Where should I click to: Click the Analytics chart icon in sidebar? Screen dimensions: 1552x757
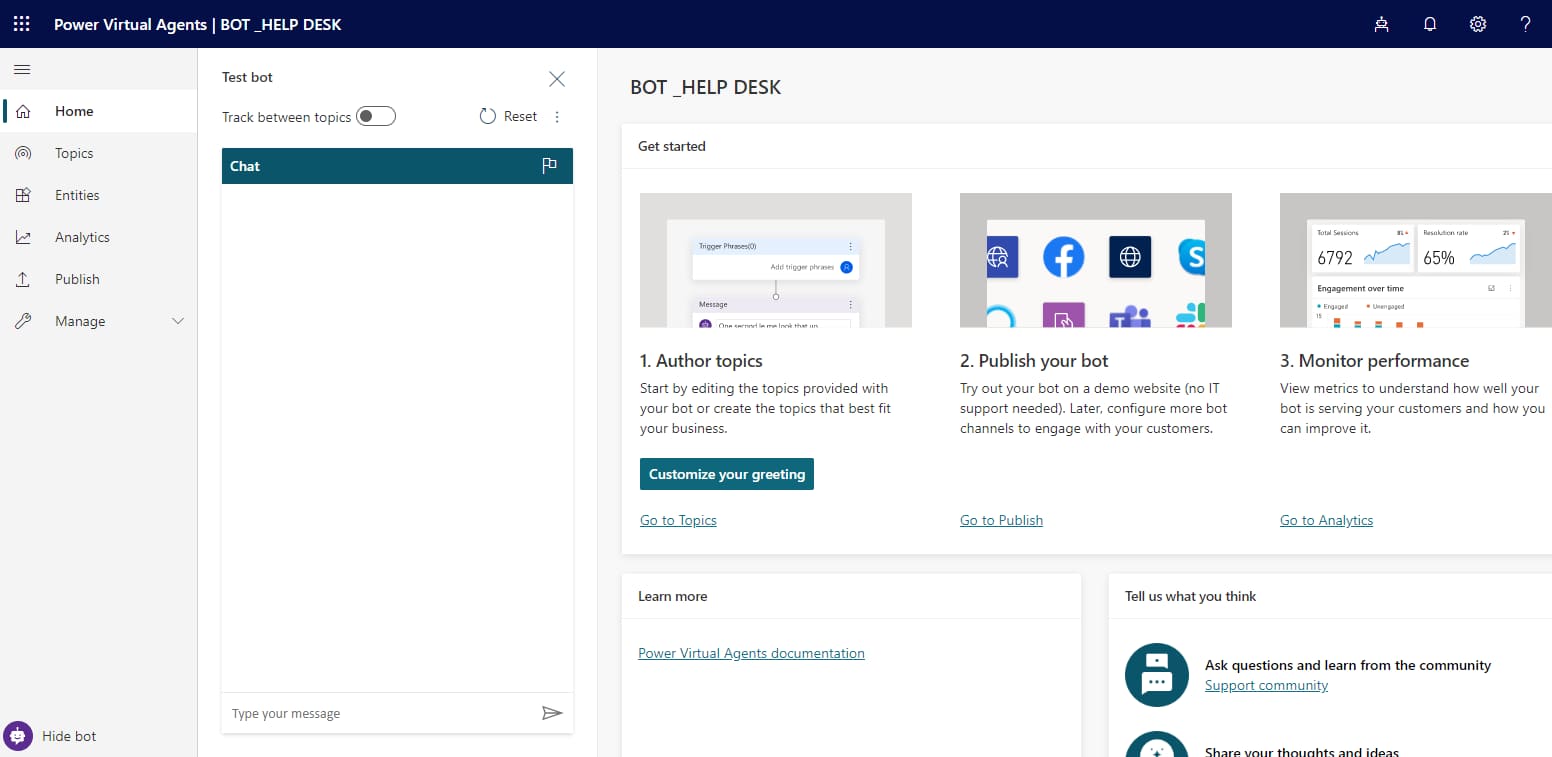[23, 237]
